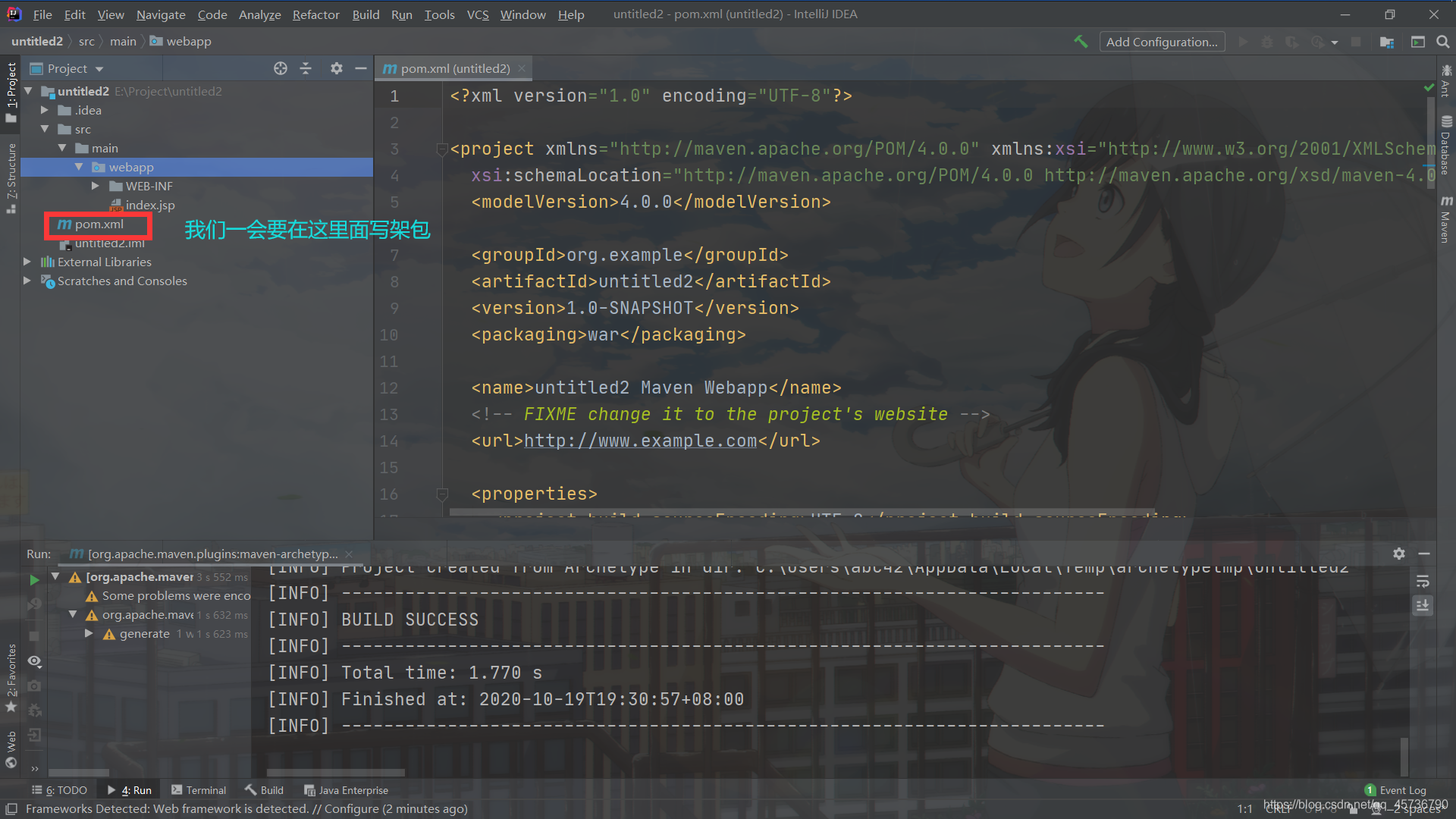Toggle the Structure tool window stripe button

(x=11, y=177)
